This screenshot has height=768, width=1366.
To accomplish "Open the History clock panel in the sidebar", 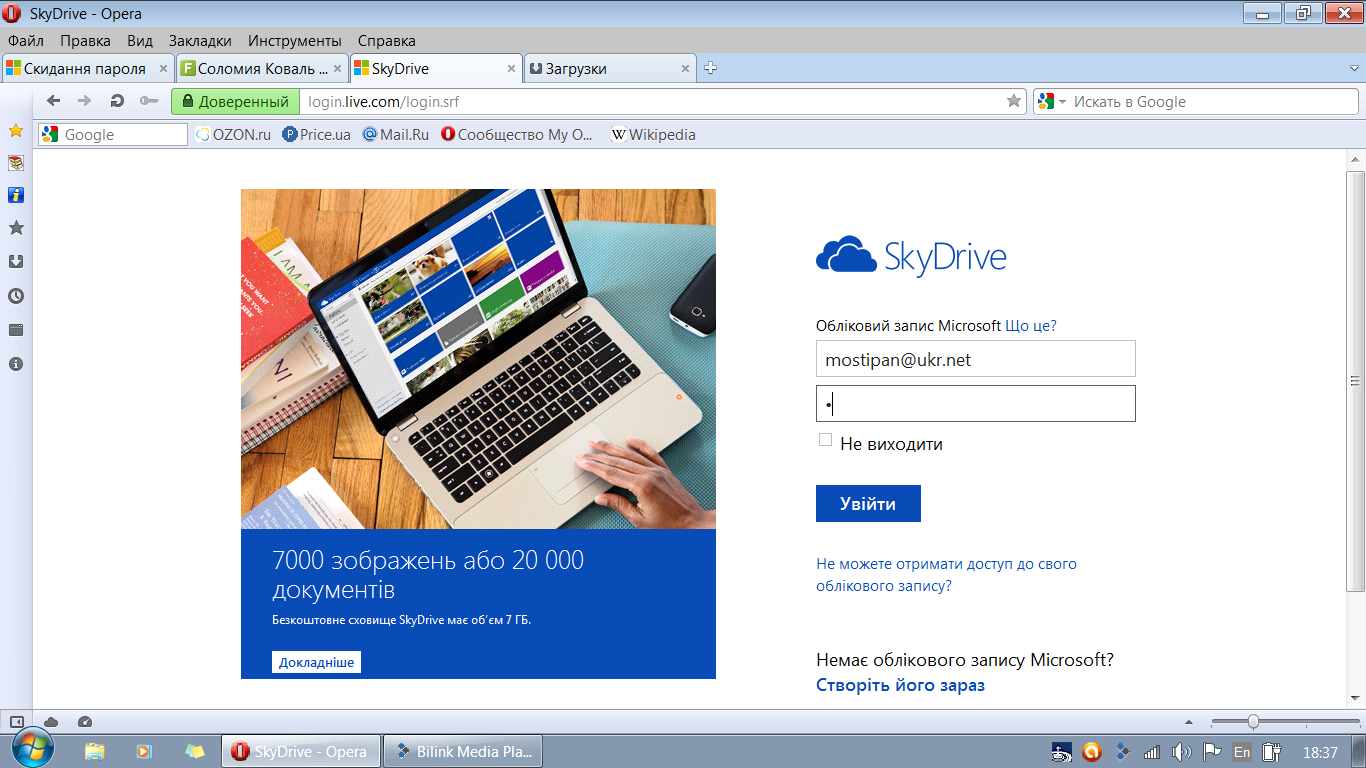I will [x=16, y=296].
